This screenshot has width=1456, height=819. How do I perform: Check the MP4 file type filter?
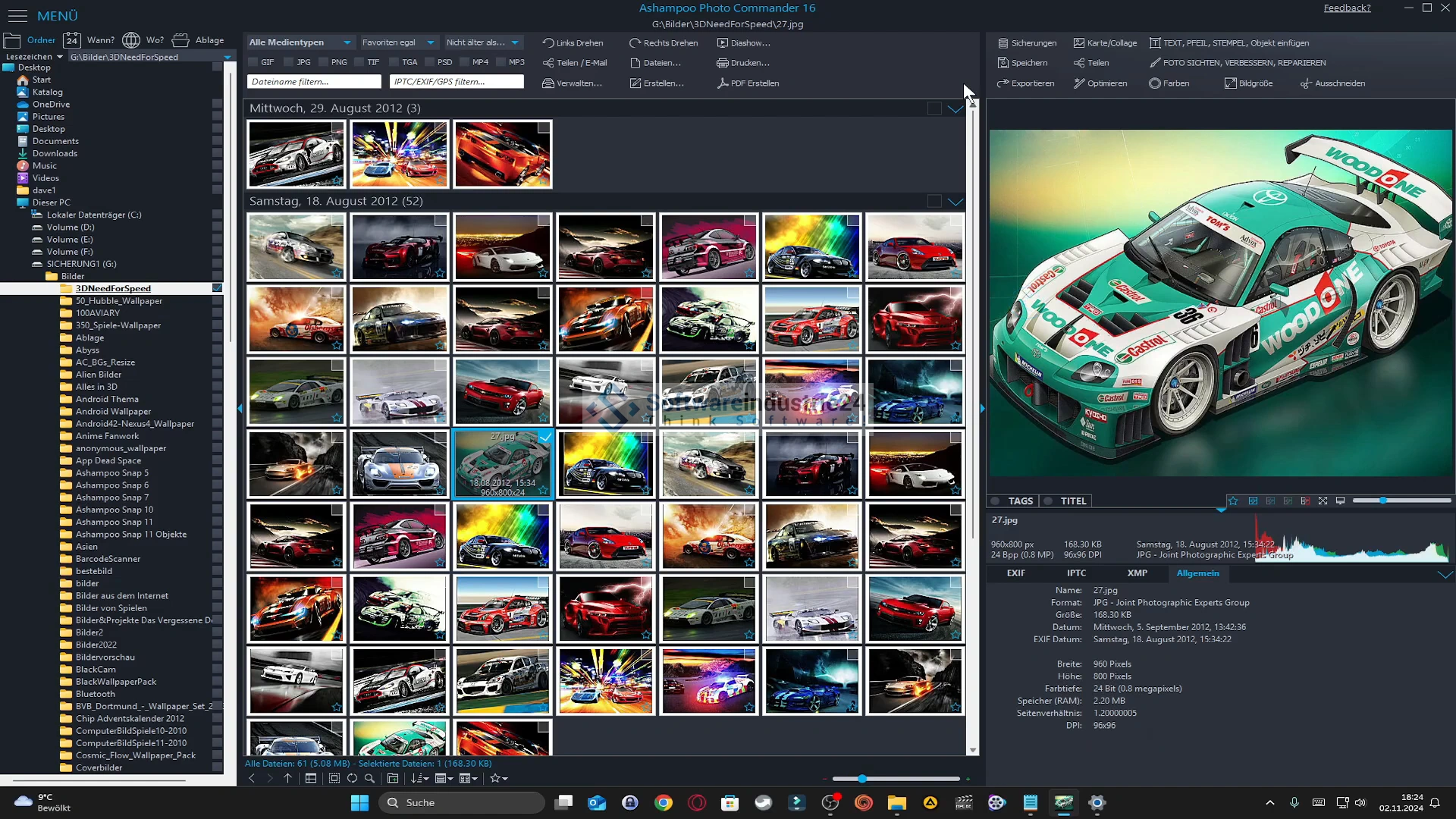click(x=463, y=62)
